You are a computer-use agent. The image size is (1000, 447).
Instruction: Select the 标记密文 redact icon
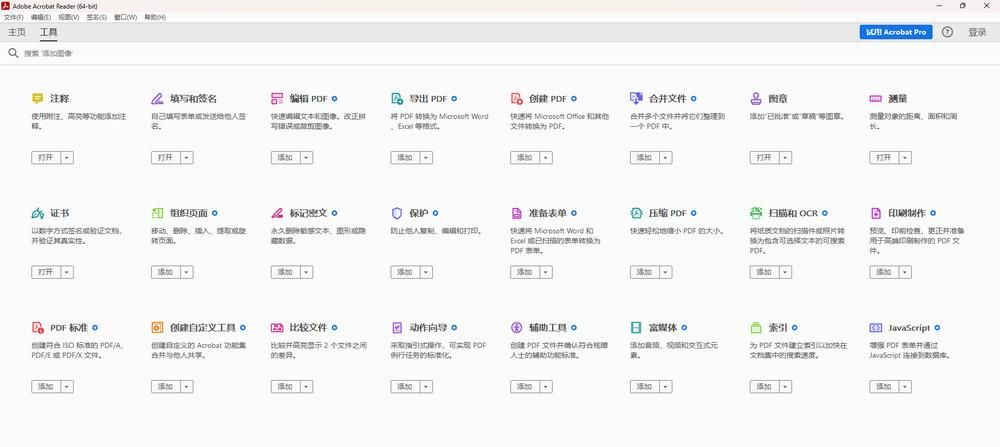277,213
